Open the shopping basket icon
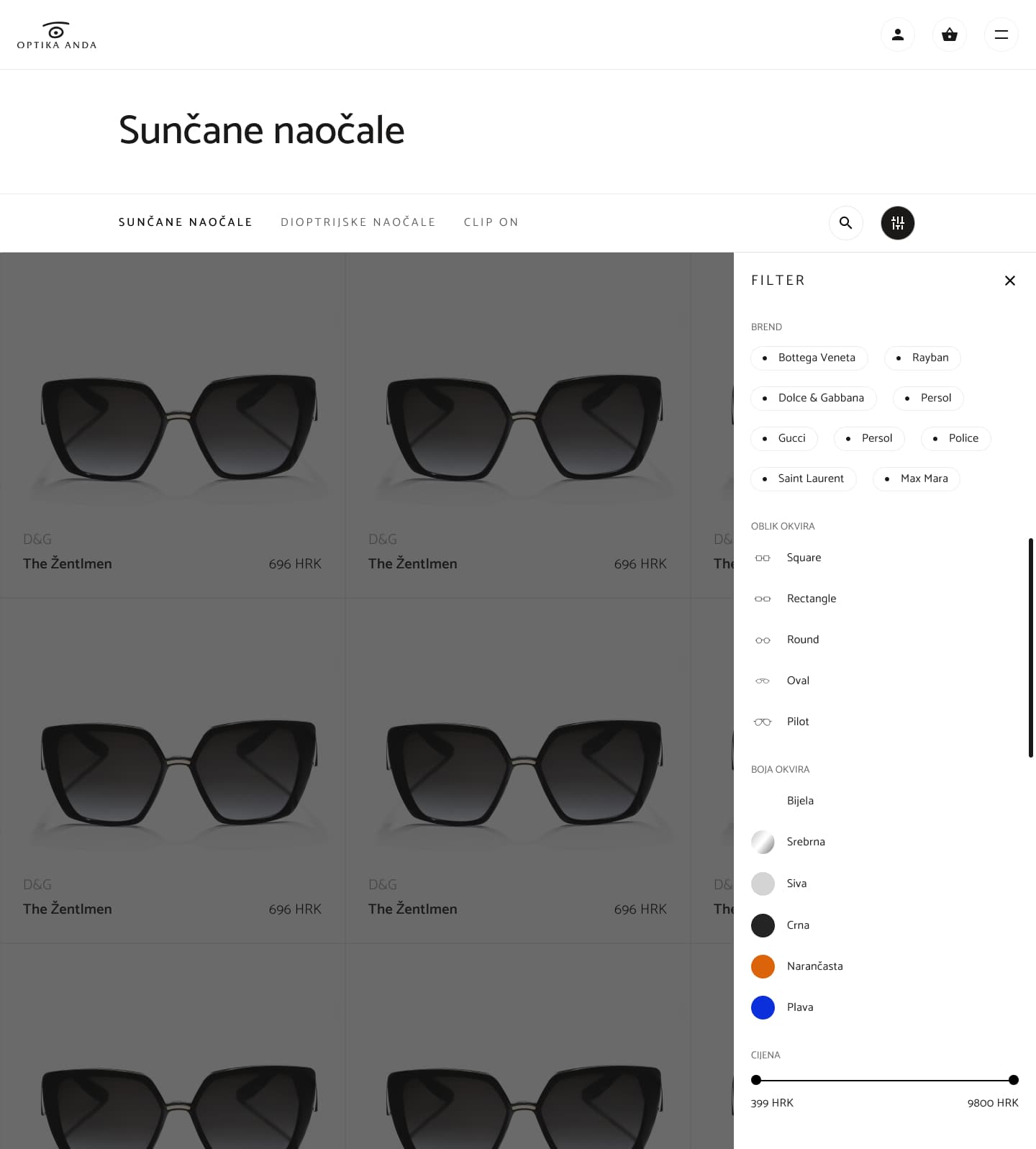 (x=950, y=35)
